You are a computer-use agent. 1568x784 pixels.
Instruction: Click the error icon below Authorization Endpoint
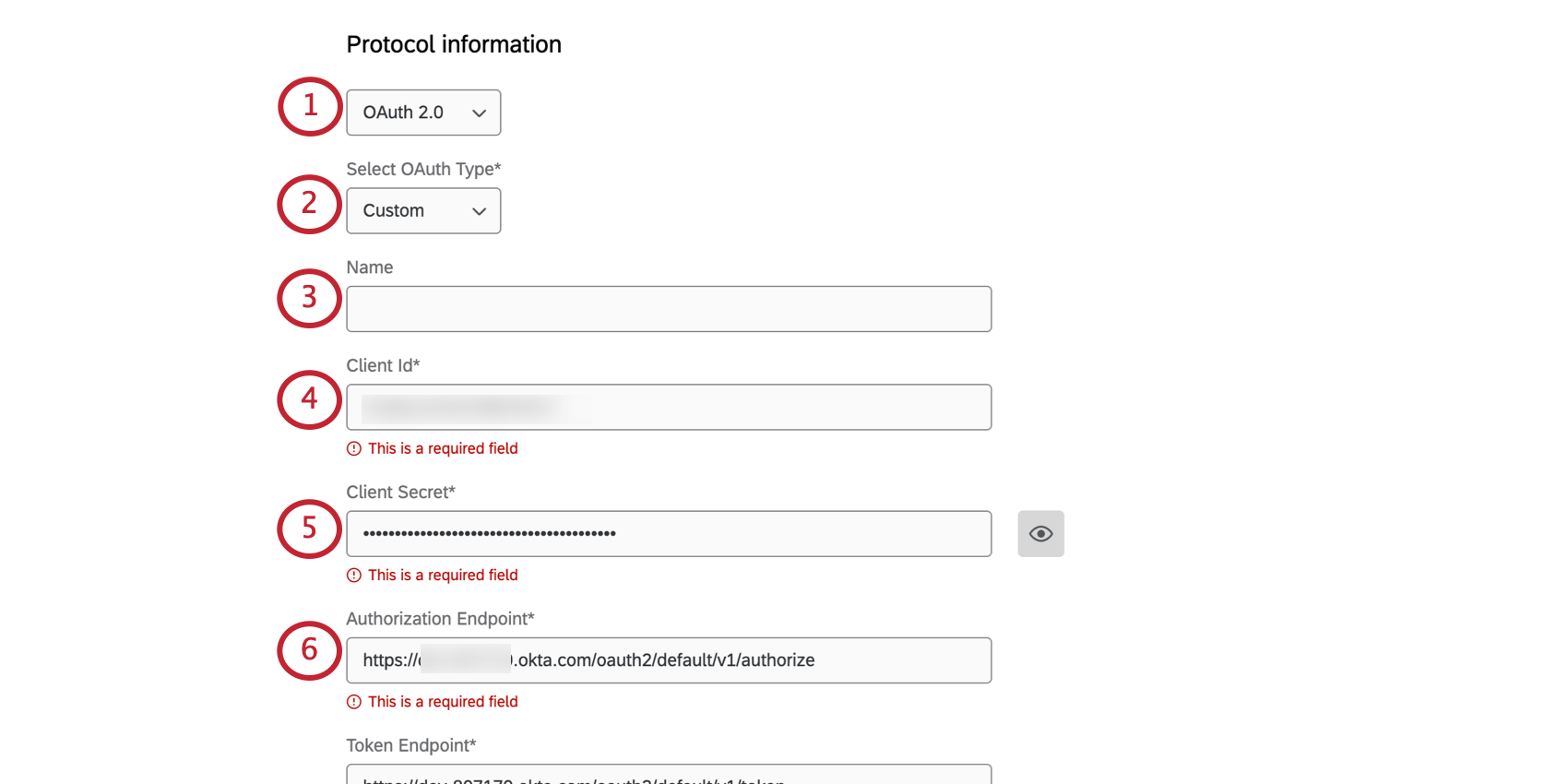(353, 701)
